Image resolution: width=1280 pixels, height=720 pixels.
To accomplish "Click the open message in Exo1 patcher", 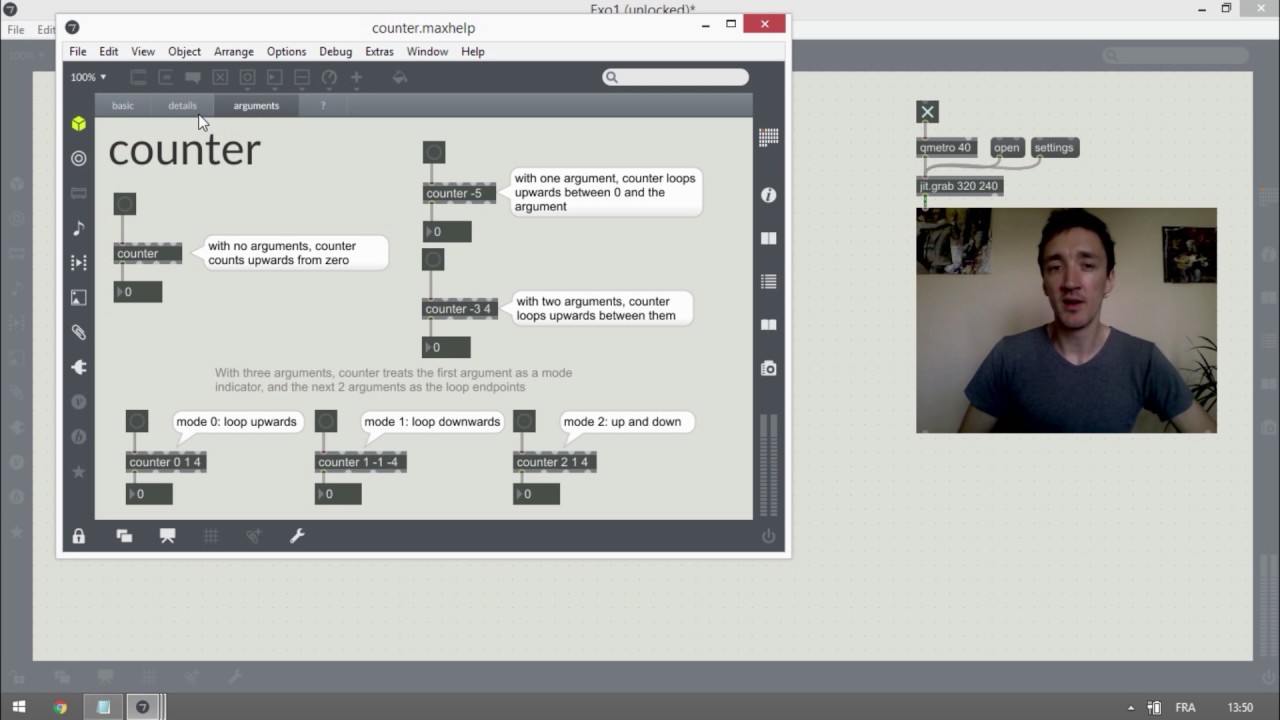I will click(1006, 148).
